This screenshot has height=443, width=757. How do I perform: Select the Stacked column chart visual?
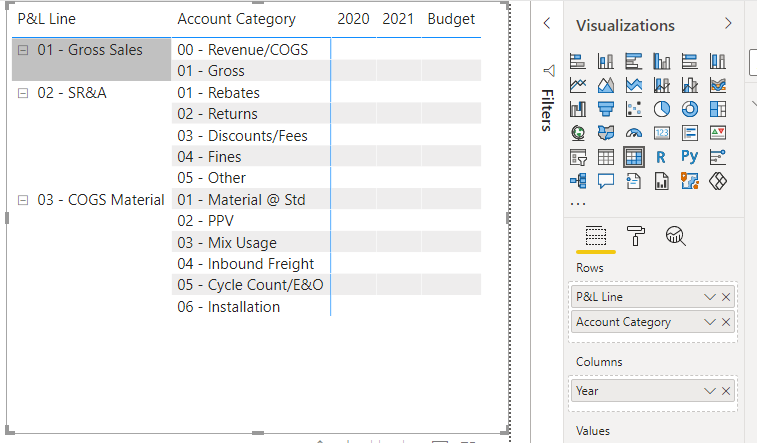(606, 61)
